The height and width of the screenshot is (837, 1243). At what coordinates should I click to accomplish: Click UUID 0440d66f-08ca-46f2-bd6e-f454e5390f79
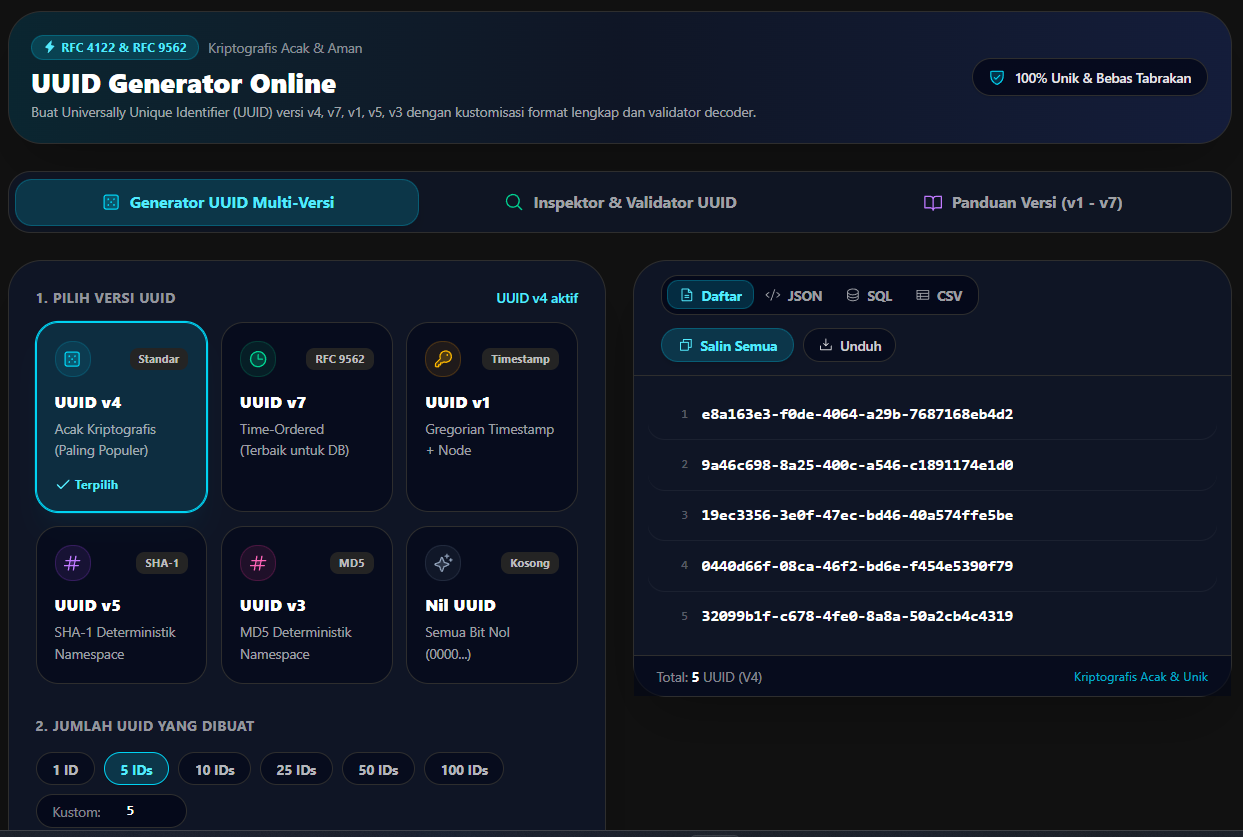[x=857, y=566]
